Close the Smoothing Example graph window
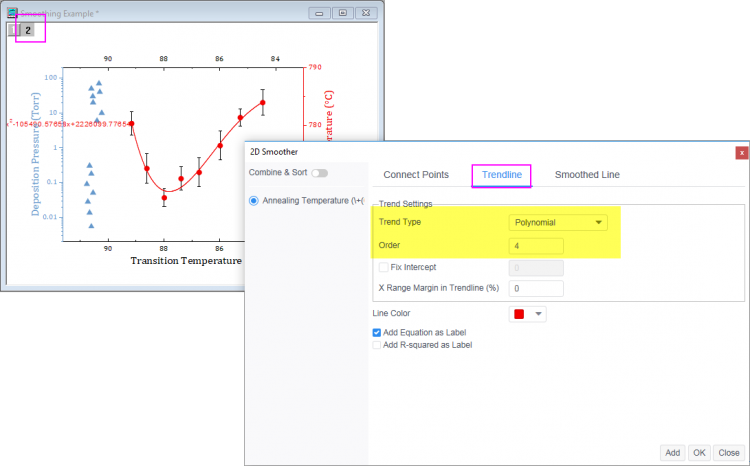Screen dimensions: 750x466 click(x=366, y=13)
